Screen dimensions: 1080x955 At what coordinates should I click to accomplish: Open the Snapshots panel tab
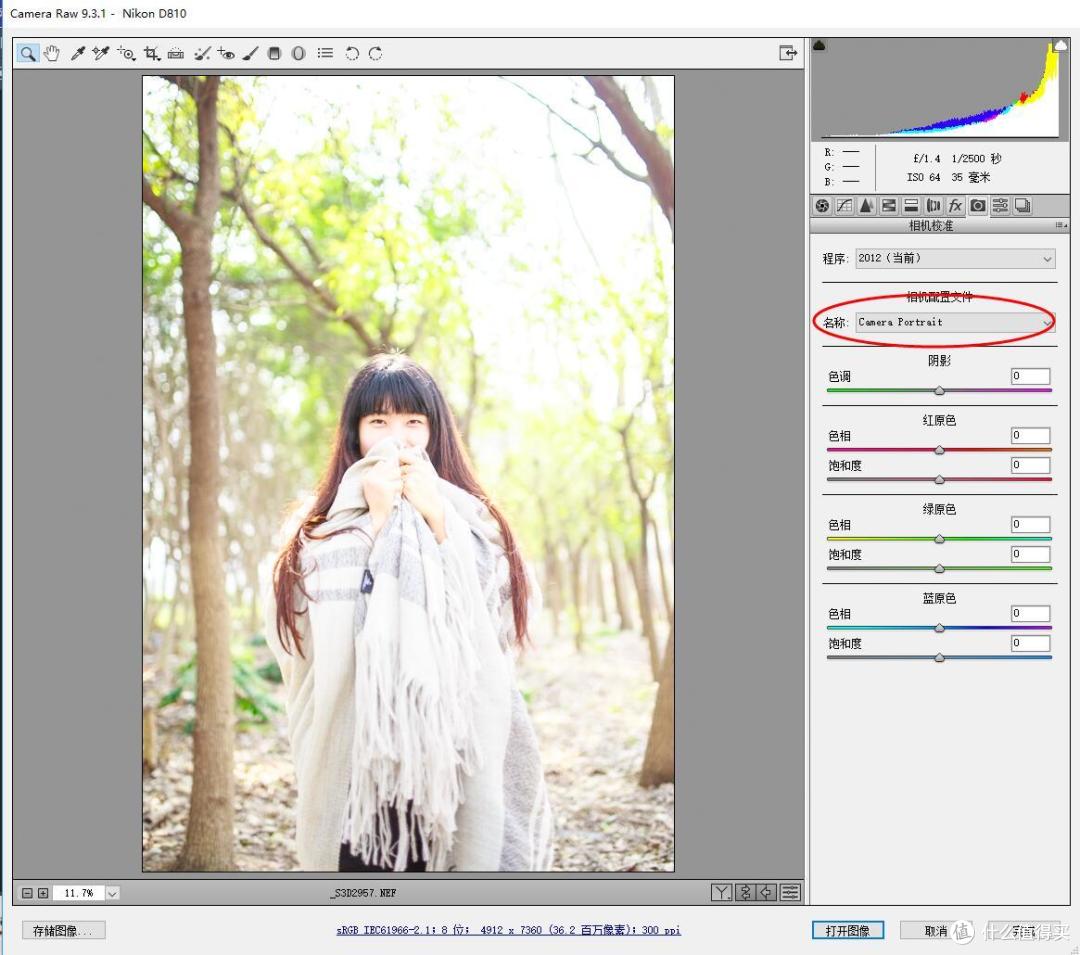click(x=1023, y=206)
